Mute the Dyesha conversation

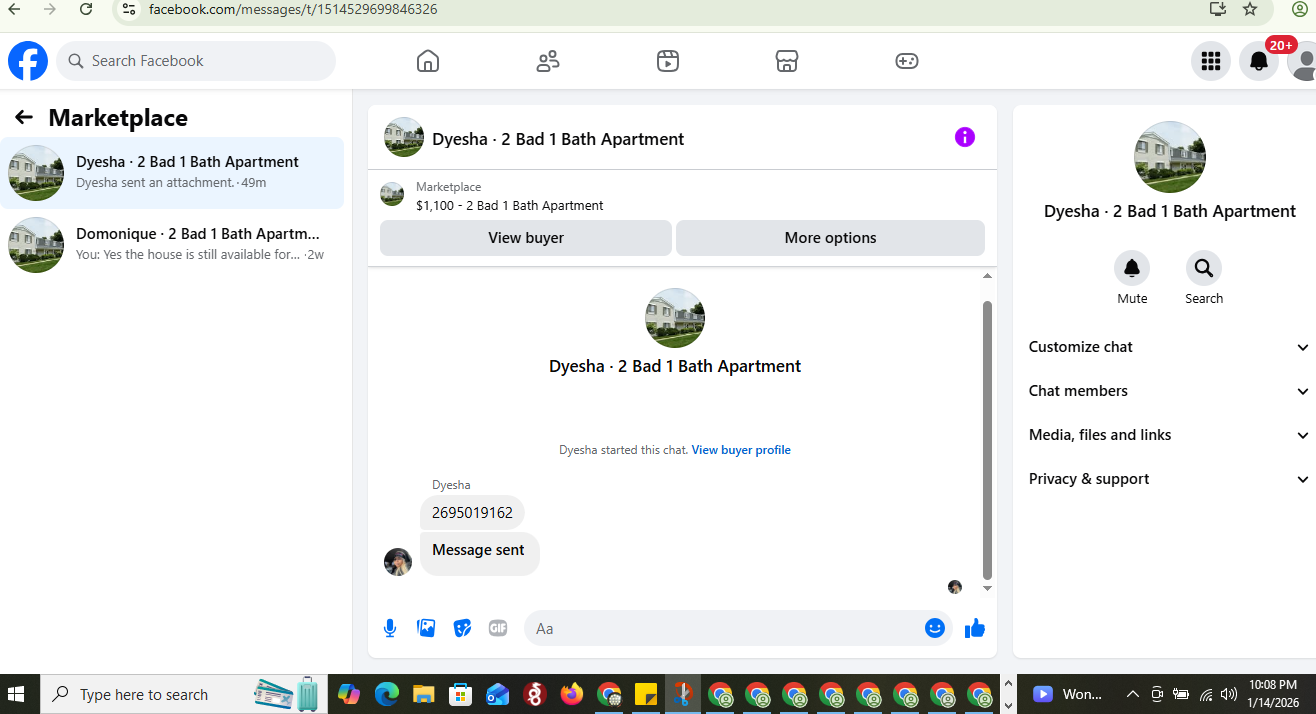1132,268
